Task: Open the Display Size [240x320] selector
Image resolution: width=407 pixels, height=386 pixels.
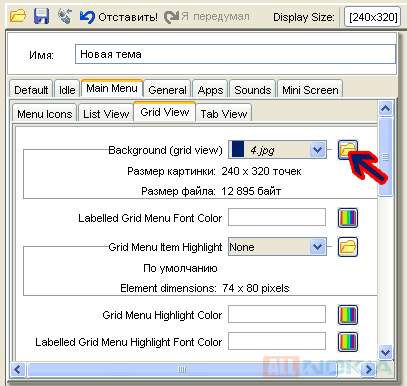Action: point(372,17)
